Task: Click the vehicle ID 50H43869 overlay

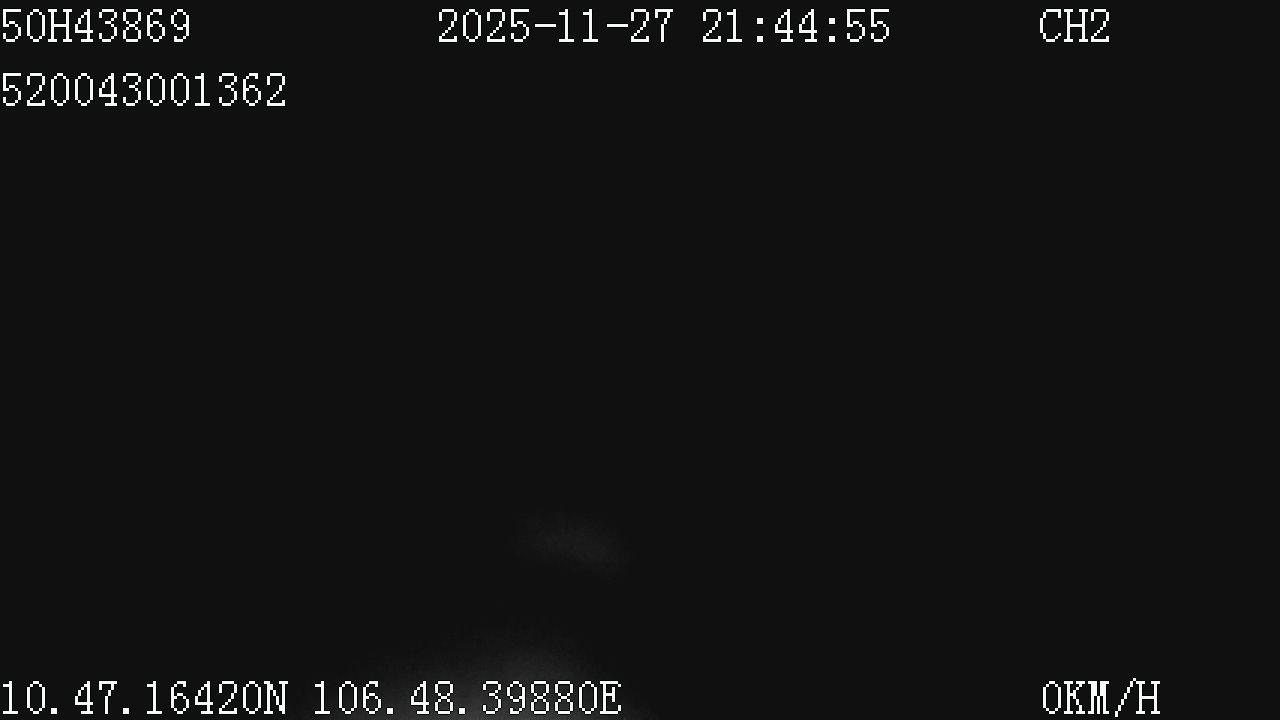Action: point(96,27)
